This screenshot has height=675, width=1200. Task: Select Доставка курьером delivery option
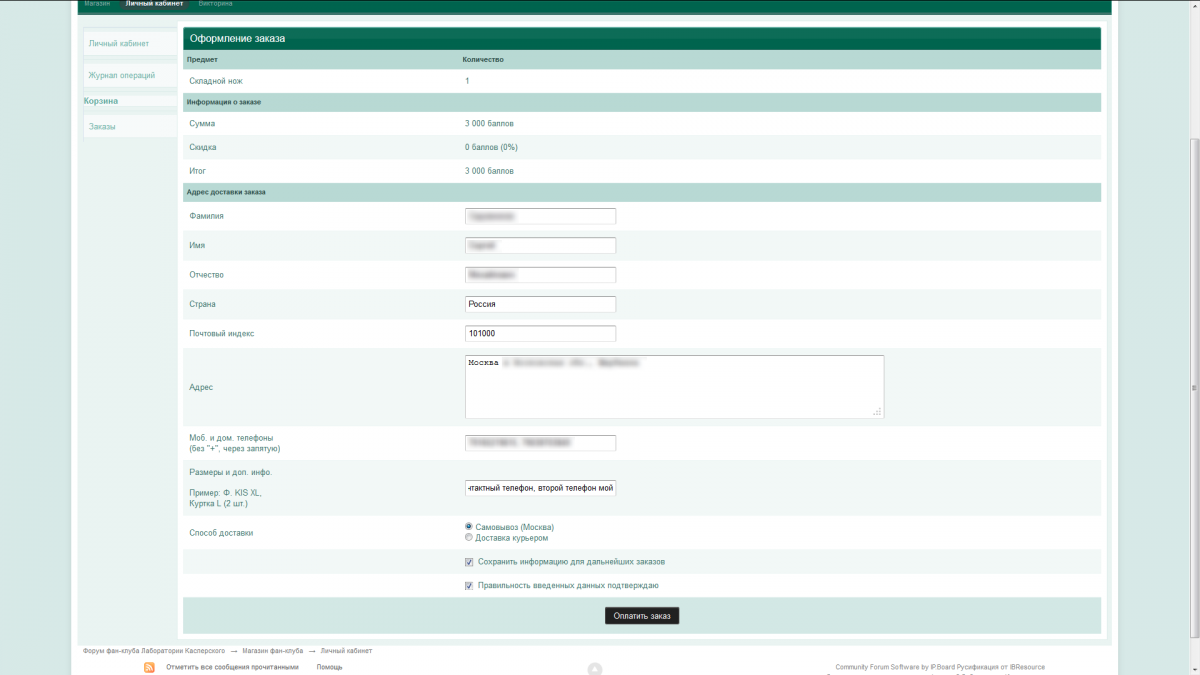click(469, 538)
